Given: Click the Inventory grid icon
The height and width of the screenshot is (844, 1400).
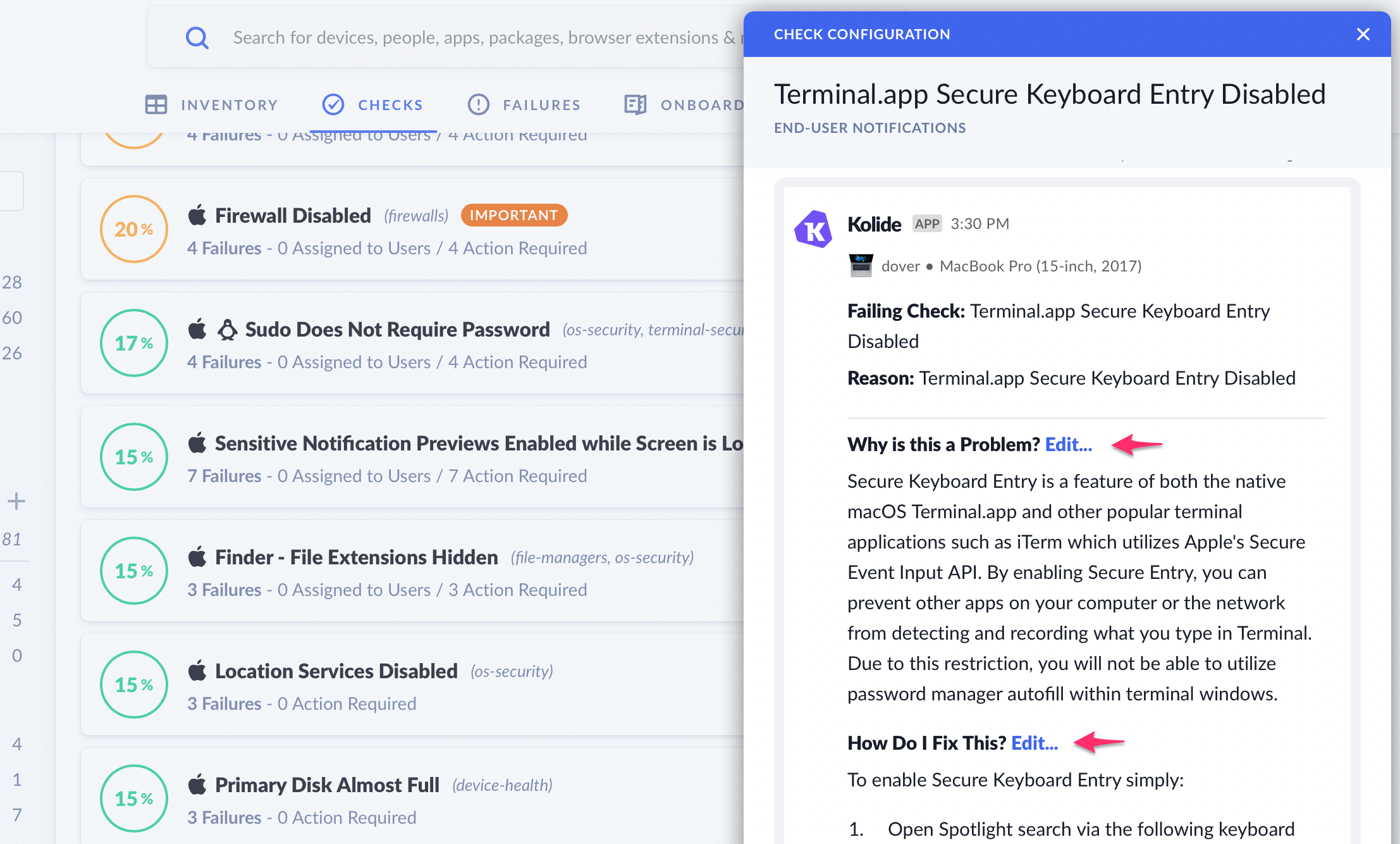Looking at the screenshot, I should [156, 104].
